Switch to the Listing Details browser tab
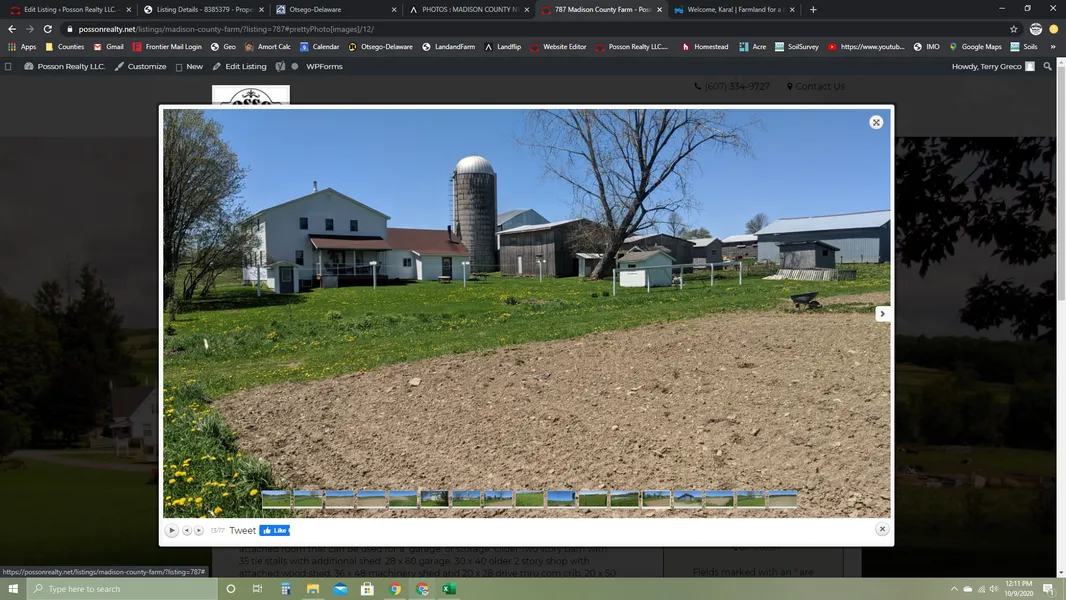This screenshot has height=600, width=1066. (x=200, y=10)
